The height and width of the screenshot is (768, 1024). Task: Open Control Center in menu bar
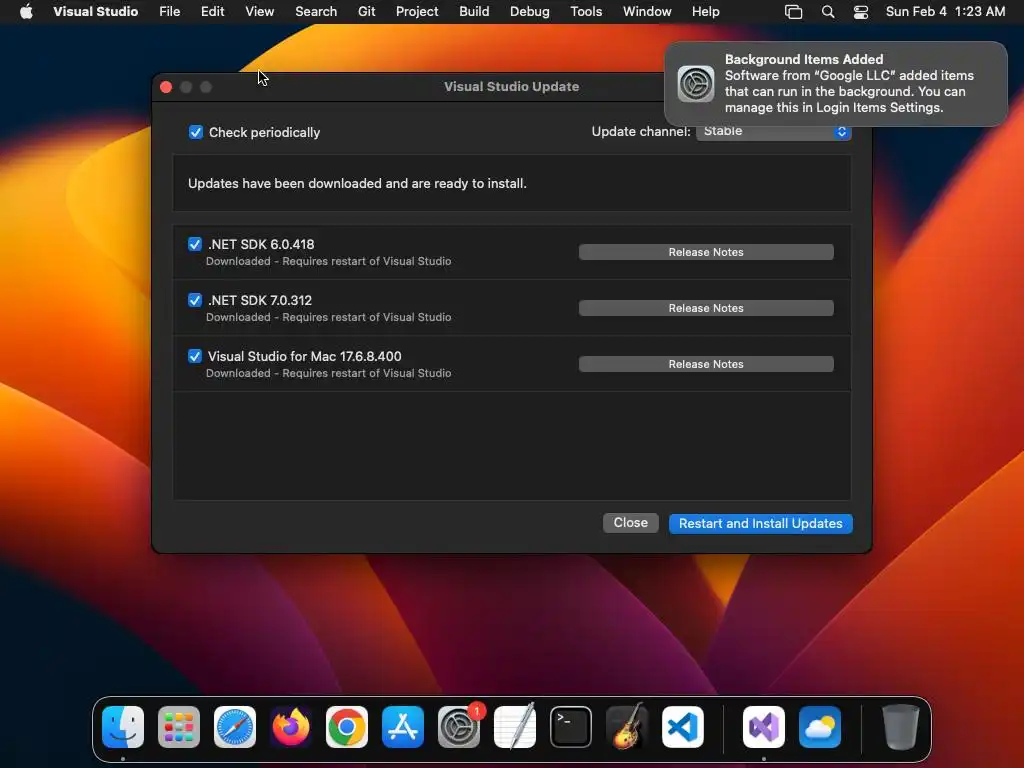861,12
